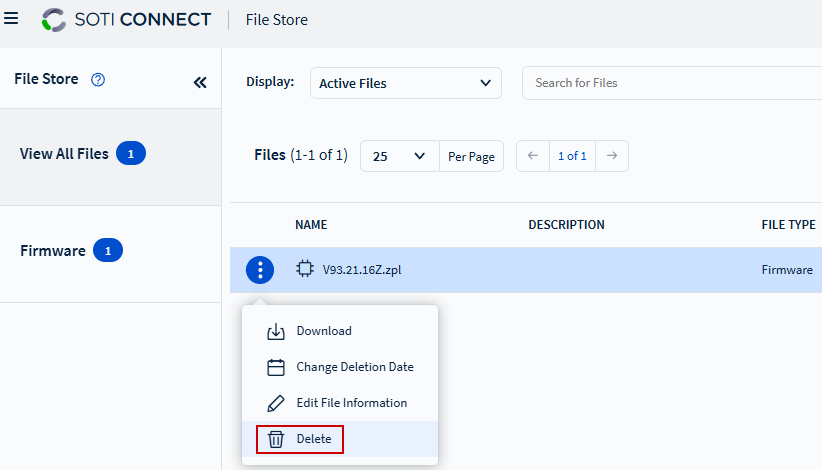Click the three-dot actions button for V93.21.16Z.zpl
The height and width of the screenshot is (470, 822).
[x=260, y=270]
